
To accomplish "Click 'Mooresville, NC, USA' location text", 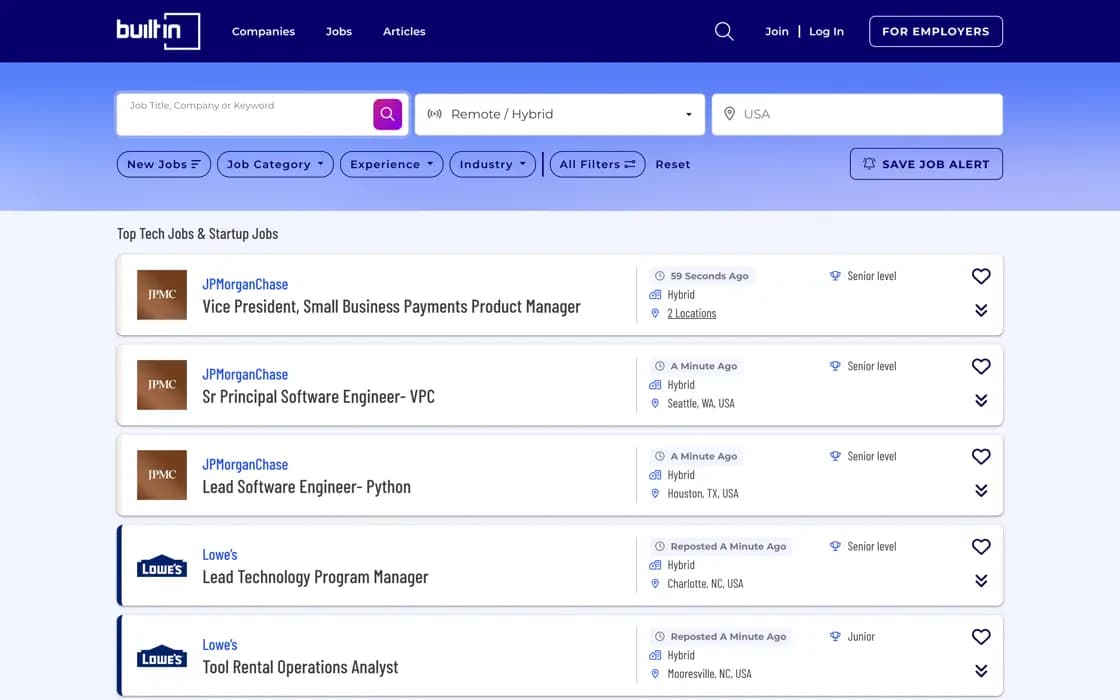I will coord(709,673).
